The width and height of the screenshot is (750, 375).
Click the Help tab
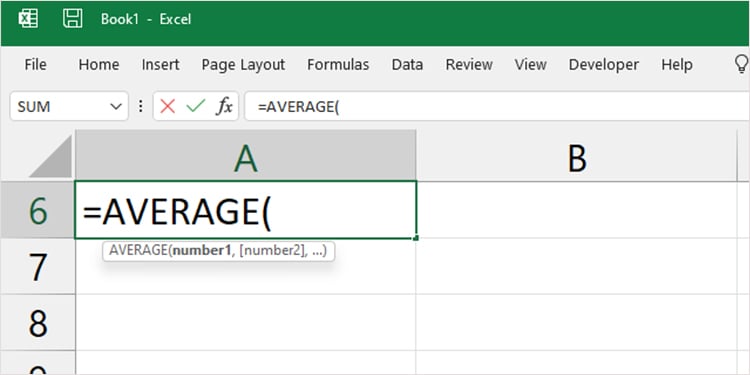677,65
